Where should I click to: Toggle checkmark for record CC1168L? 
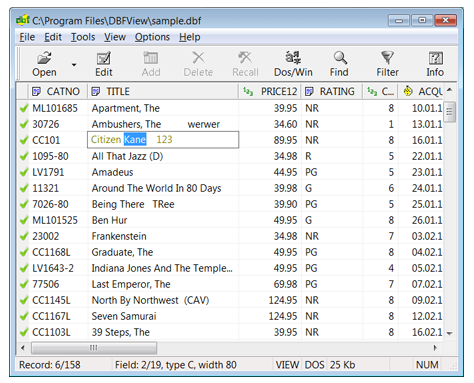pos(24,252)
